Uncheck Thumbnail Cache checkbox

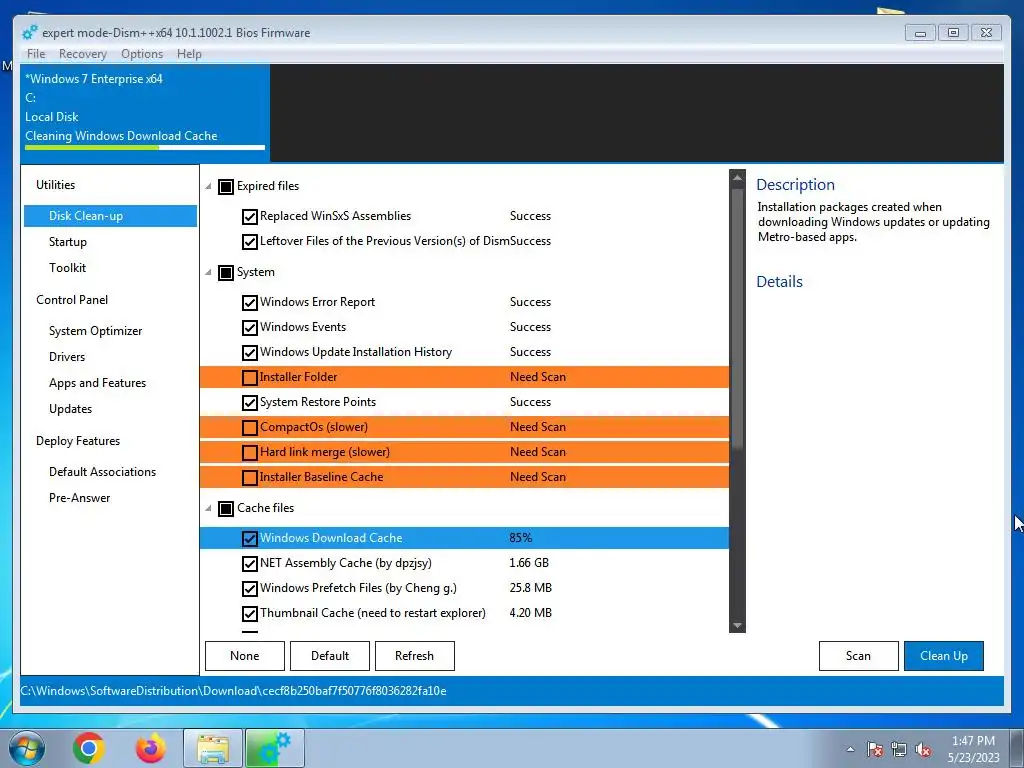click(x=249, y=614)
